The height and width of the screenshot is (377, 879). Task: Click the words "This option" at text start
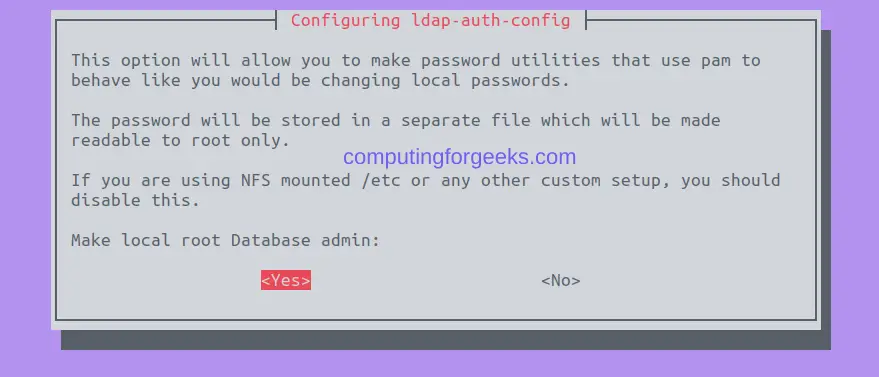[126, 60]
